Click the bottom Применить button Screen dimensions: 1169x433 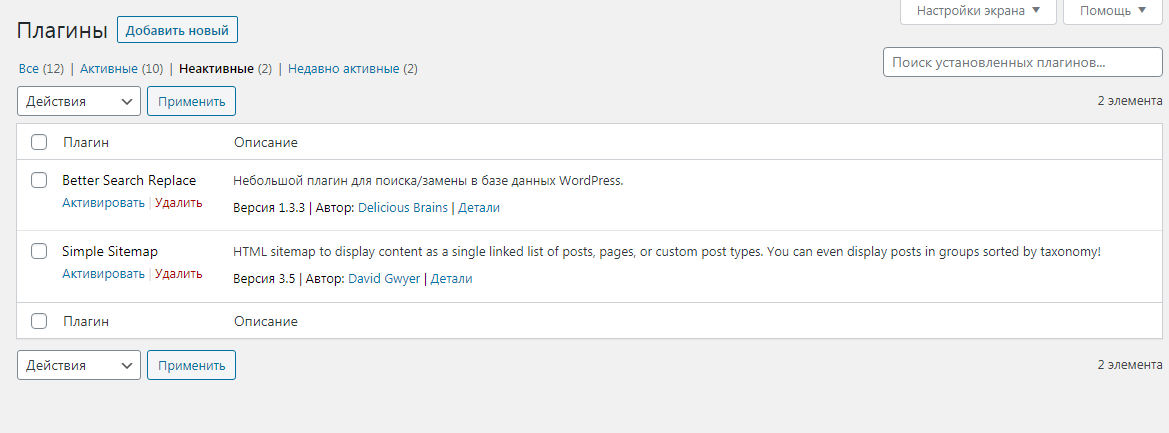click(192, 365)
